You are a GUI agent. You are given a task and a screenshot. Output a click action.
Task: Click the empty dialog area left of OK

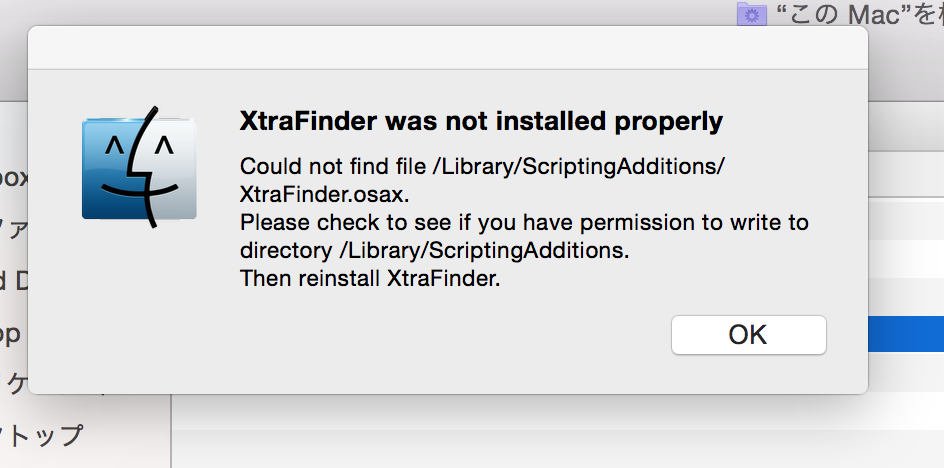tap(400, 340)
